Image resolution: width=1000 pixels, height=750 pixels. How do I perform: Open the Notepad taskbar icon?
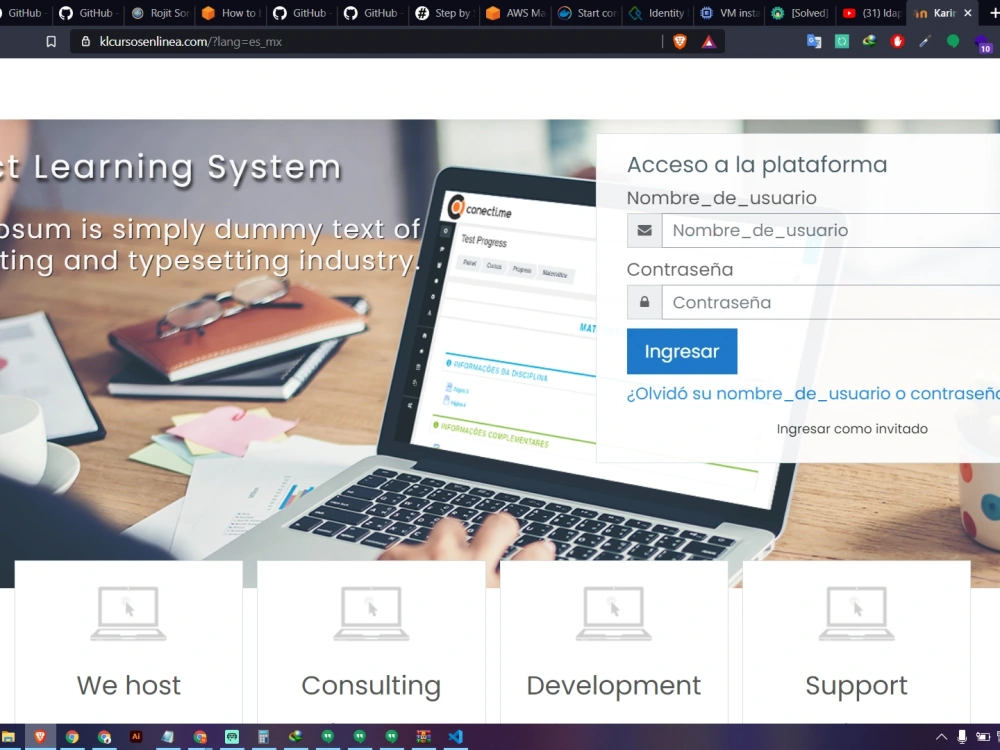[x=168, y=737]
